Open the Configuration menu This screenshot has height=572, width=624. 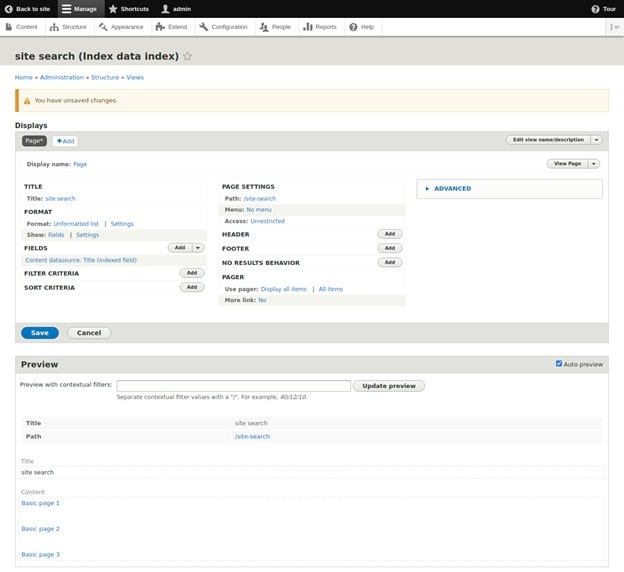[x=223, y=27]
